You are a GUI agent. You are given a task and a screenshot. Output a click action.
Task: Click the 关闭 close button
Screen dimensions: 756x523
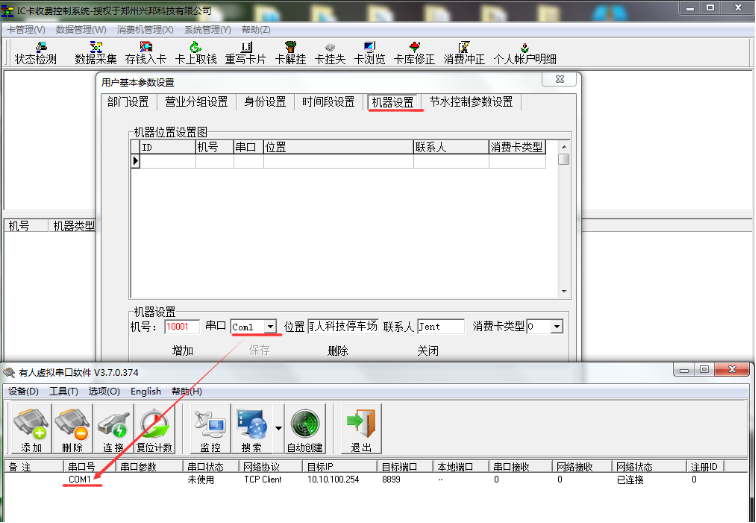coord(428,351)
